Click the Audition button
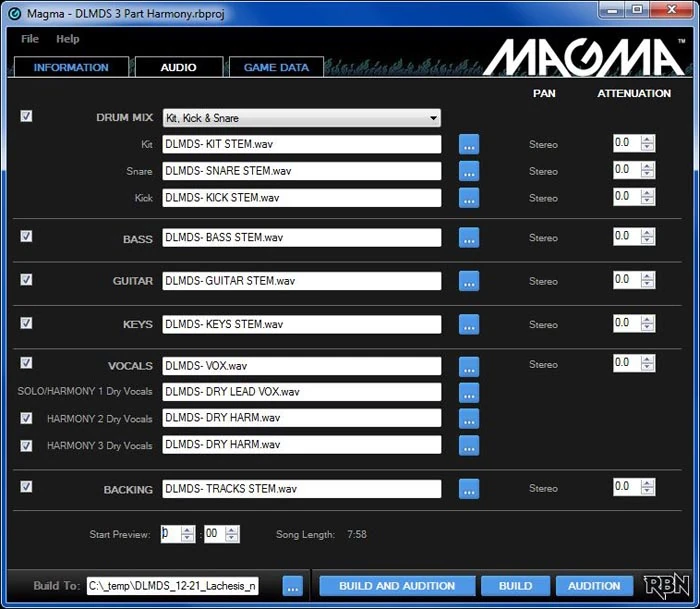This screenshot has width=700, height=609. point(594,586)
